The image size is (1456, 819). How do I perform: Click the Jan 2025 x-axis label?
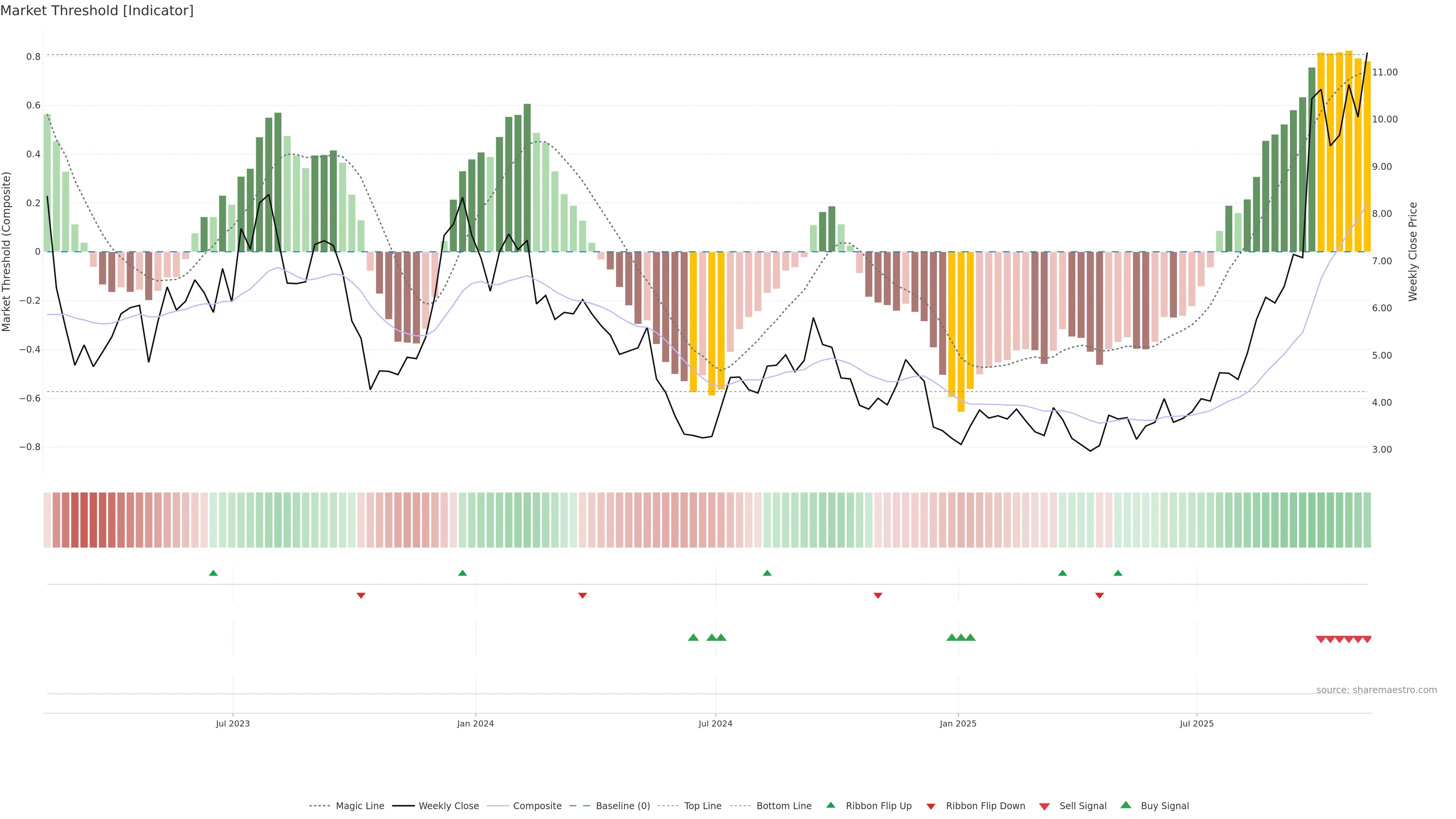pyautogui.click(x=957, y=723)
